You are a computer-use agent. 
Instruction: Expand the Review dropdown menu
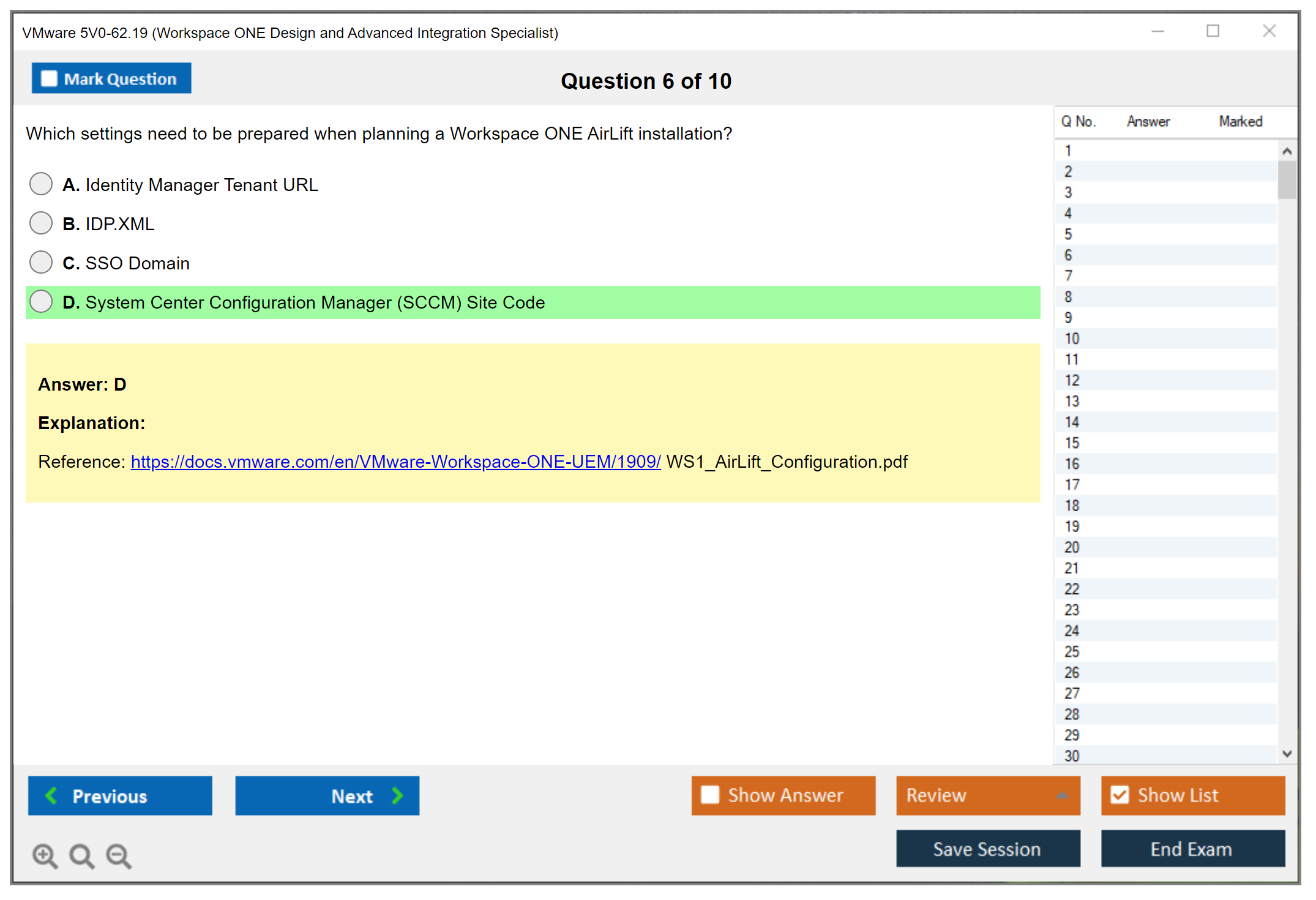click(1062, 795)
